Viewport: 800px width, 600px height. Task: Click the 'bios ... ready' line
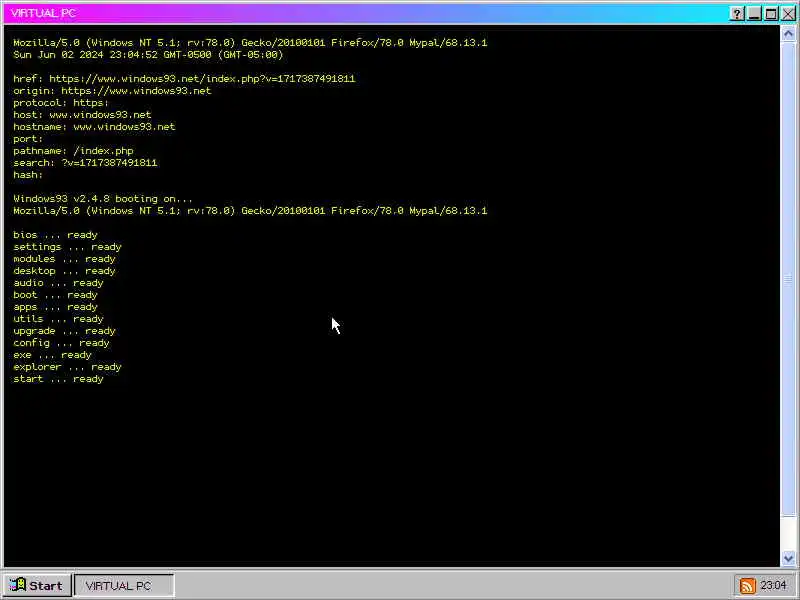[55, 235]
